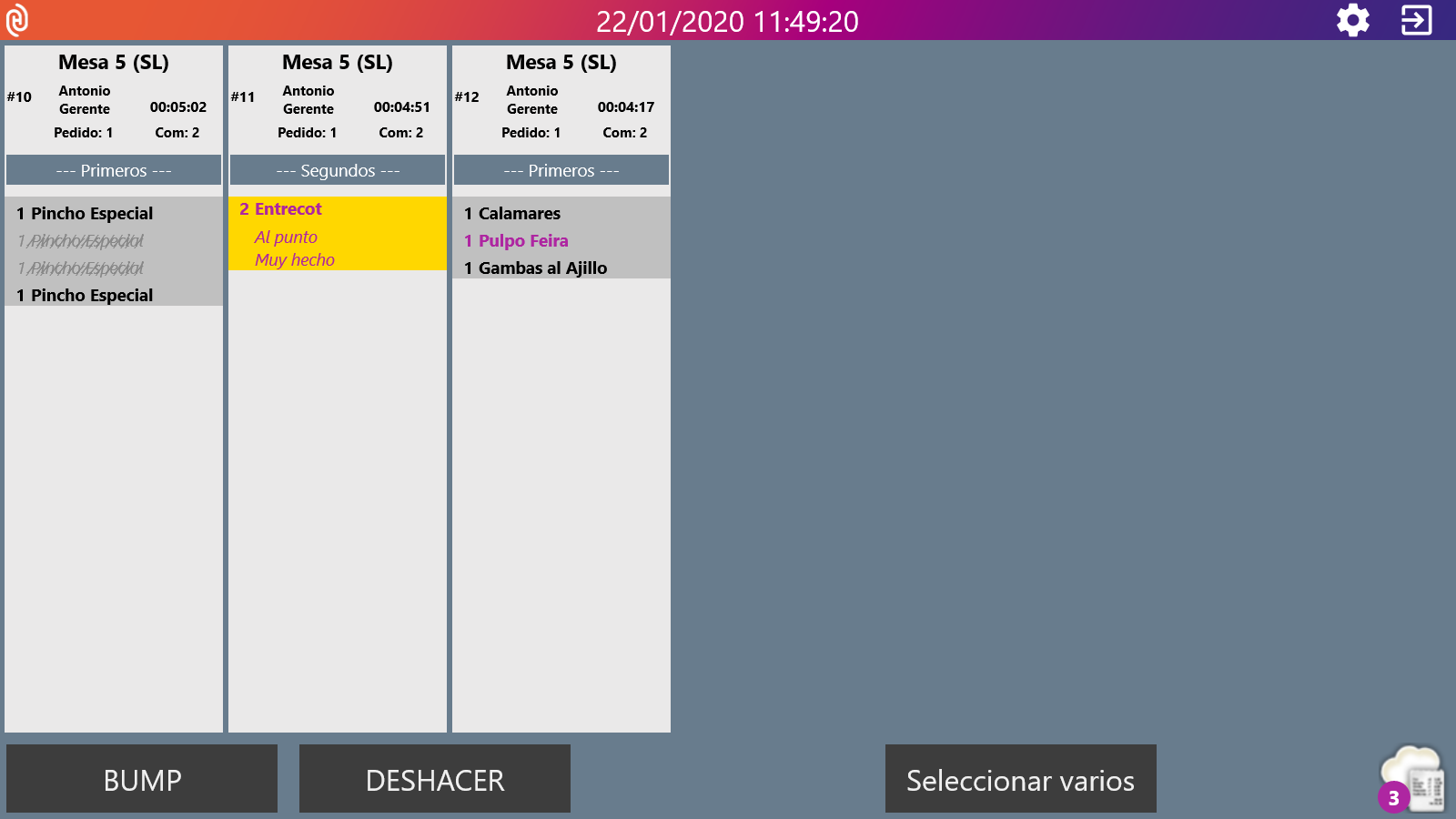
Task: Click the app logo in top-left corner
Action: [x=17, y=20]
